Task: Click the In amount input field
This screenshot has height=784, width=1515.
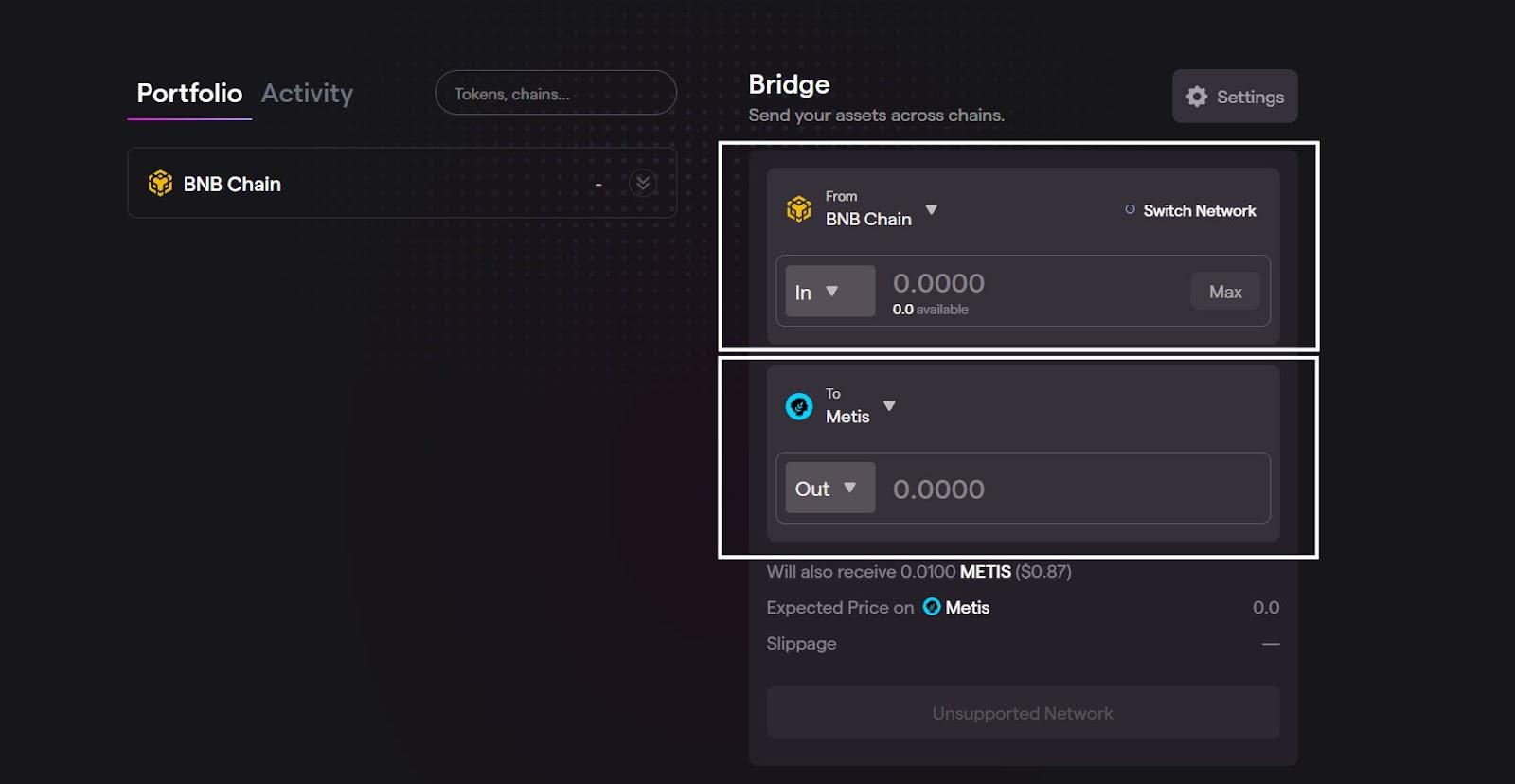Action: coord(1023,284)
